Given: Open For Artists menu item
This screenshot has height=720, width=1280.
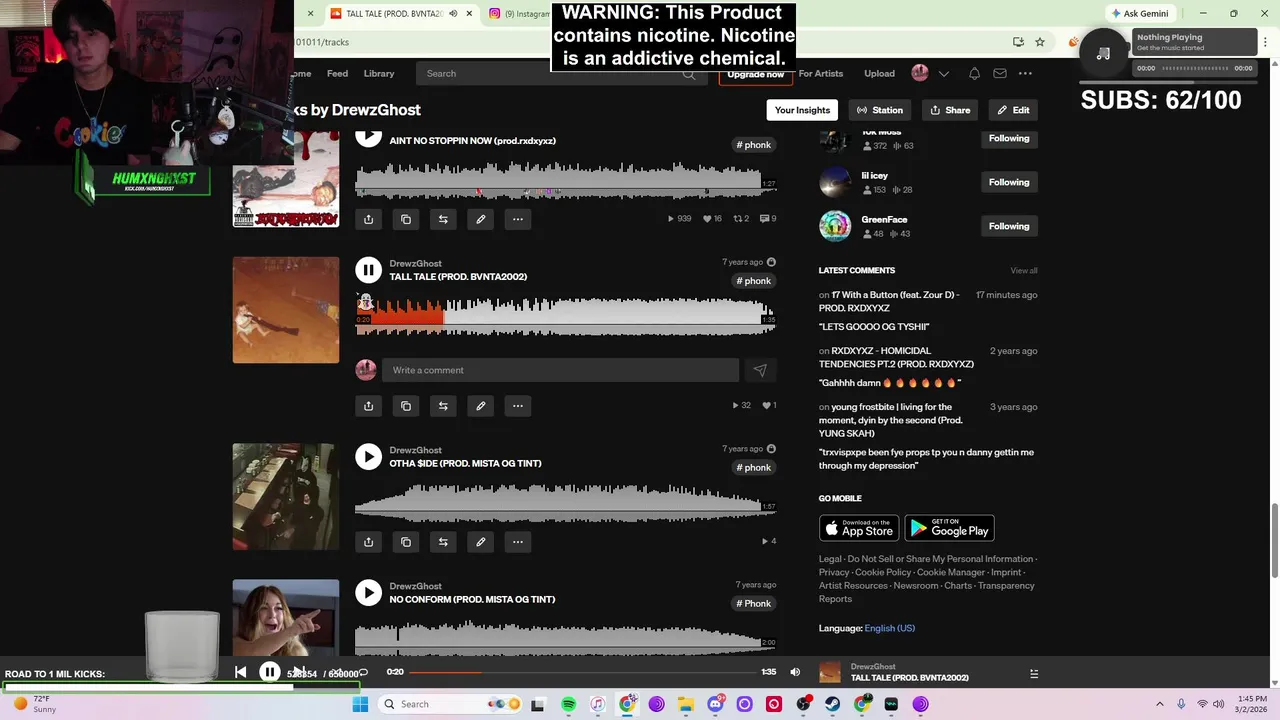Looking at the screenshot, I should pos(820,73).
